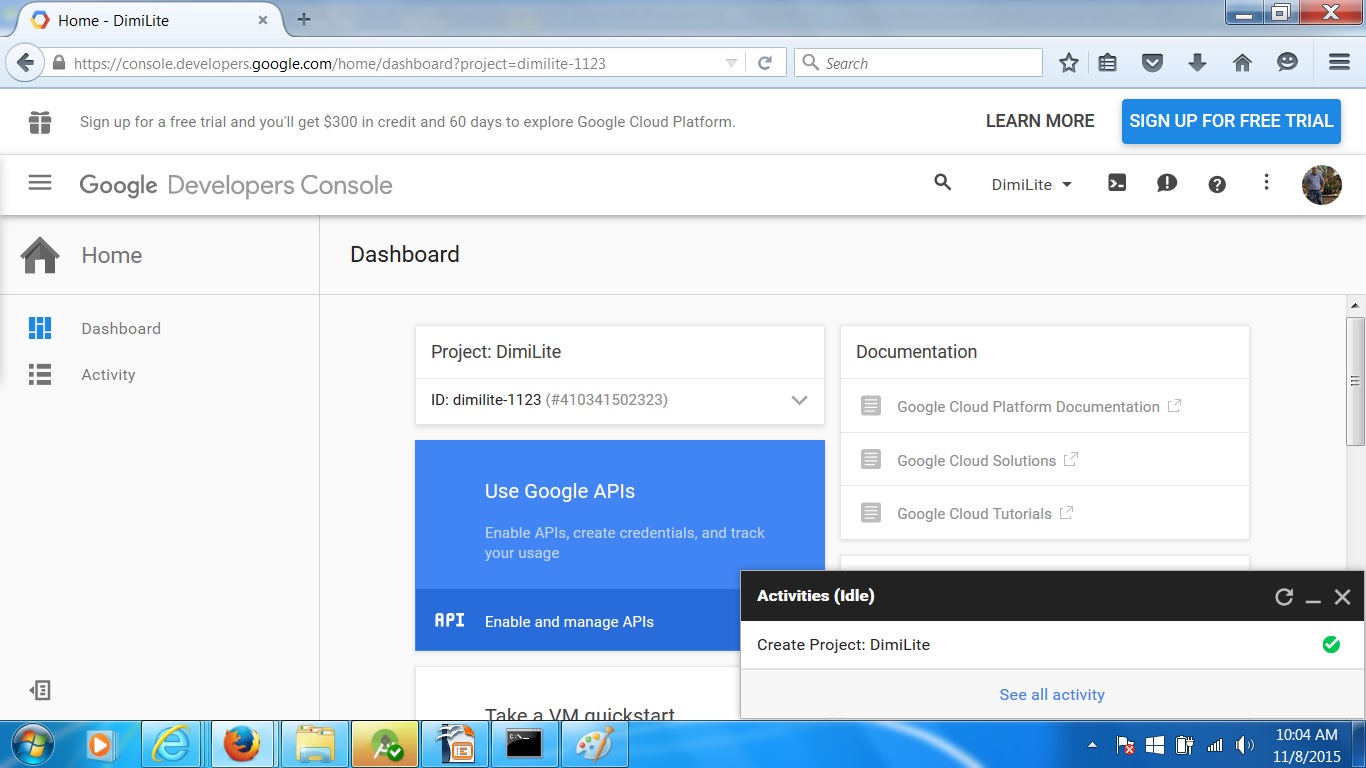Close the Activities panel
Screen dimensions: 1366x768
(x=1343, y=597)
